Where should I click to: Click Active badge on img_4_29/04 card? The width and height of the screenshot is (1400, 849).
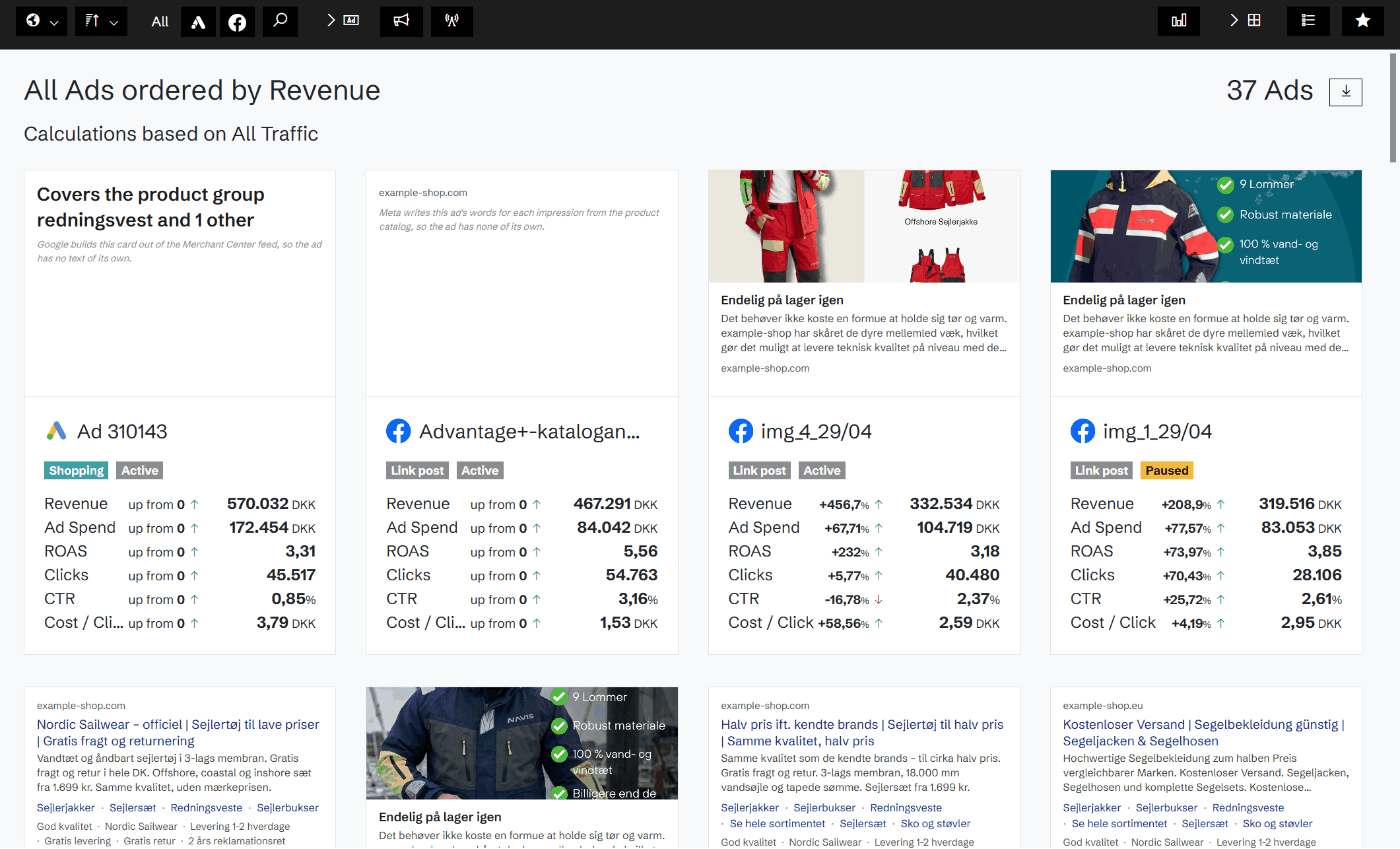(x=822, y=470)
